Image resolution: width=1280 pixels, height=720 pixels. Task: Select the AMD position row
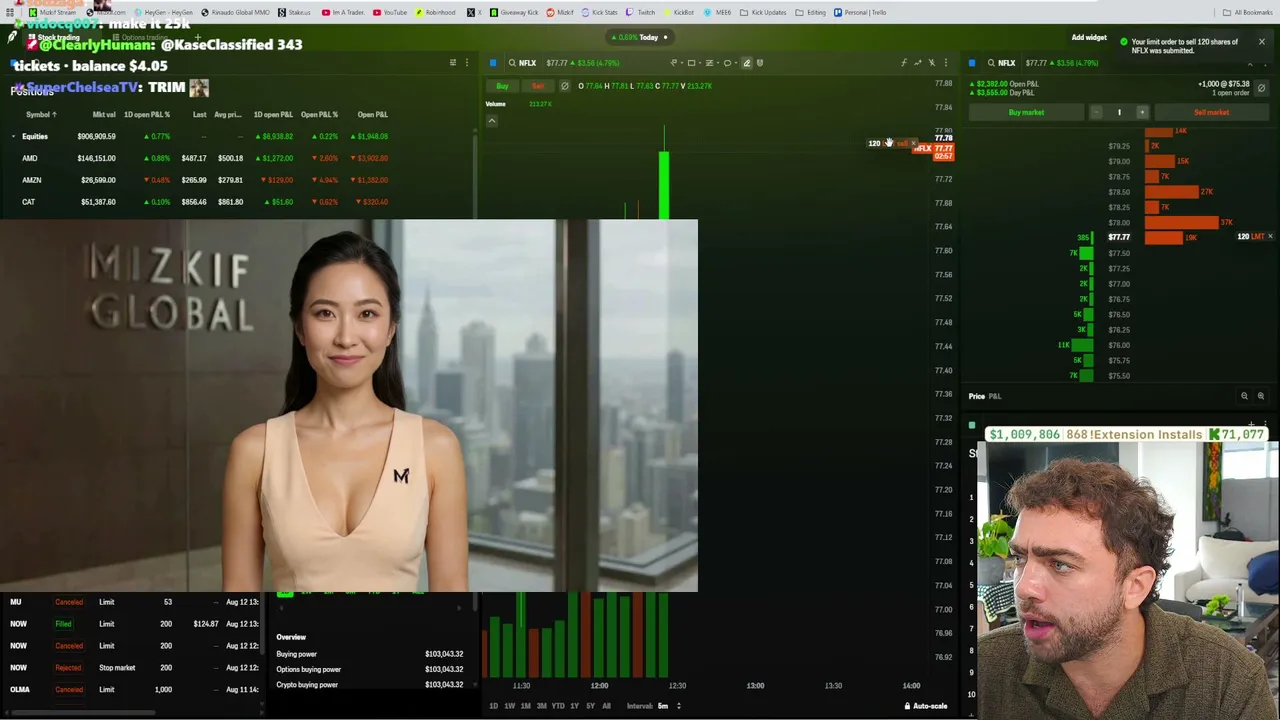coord(237,158)
